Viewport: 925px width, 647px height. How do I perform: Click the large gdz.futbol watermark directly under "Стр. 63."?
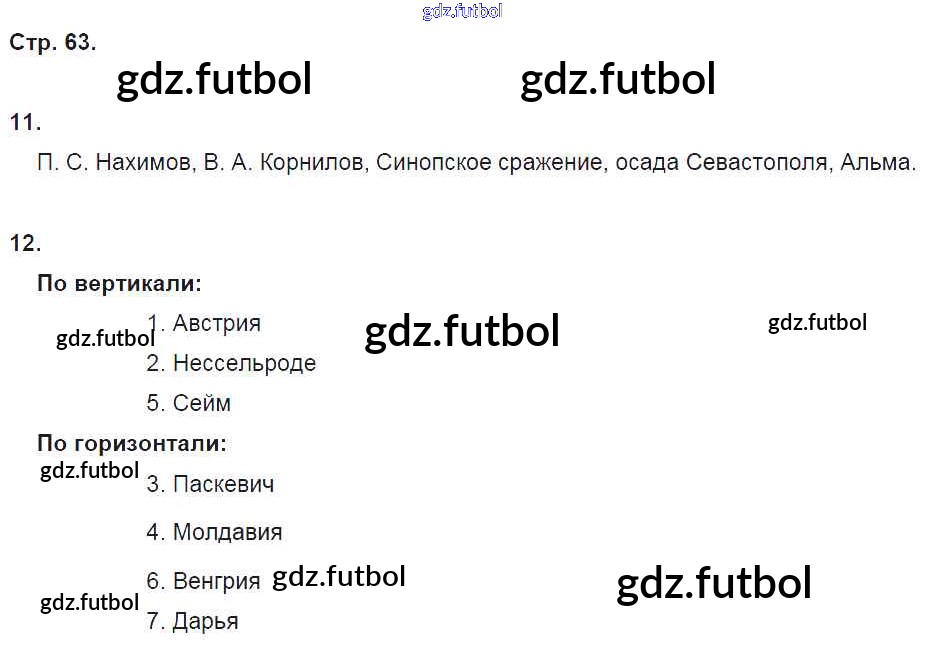[214, 80]
